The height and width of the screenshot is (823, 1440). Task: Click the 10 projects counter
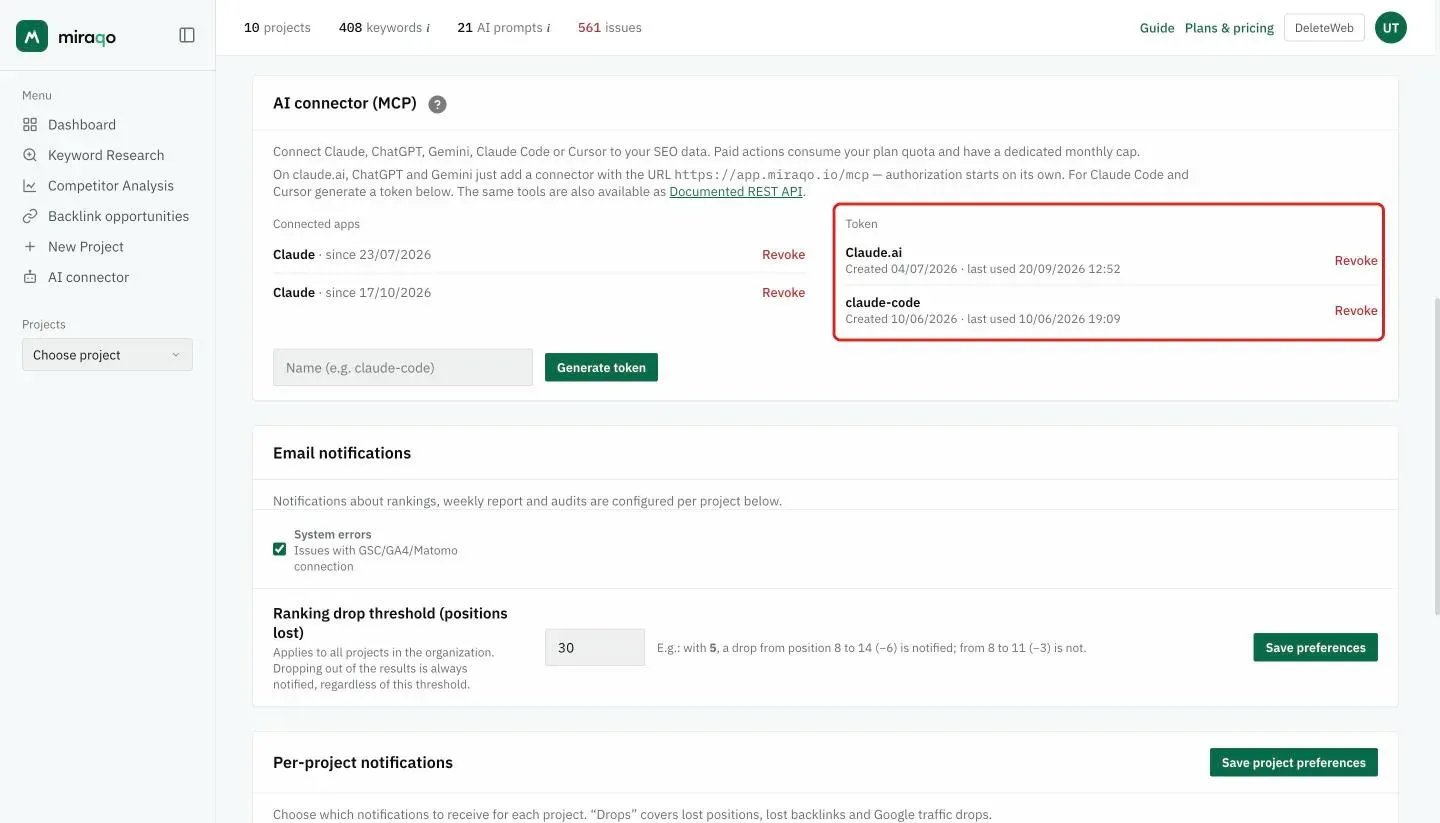[x=277, y=28]
